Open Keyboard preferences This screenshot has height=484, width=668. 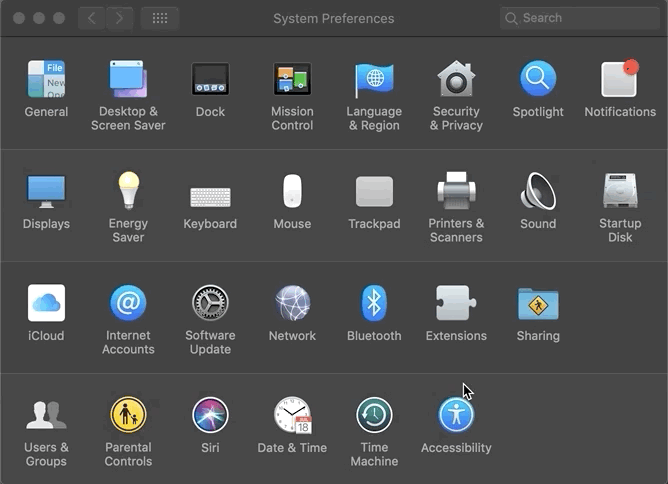[210, 196]
